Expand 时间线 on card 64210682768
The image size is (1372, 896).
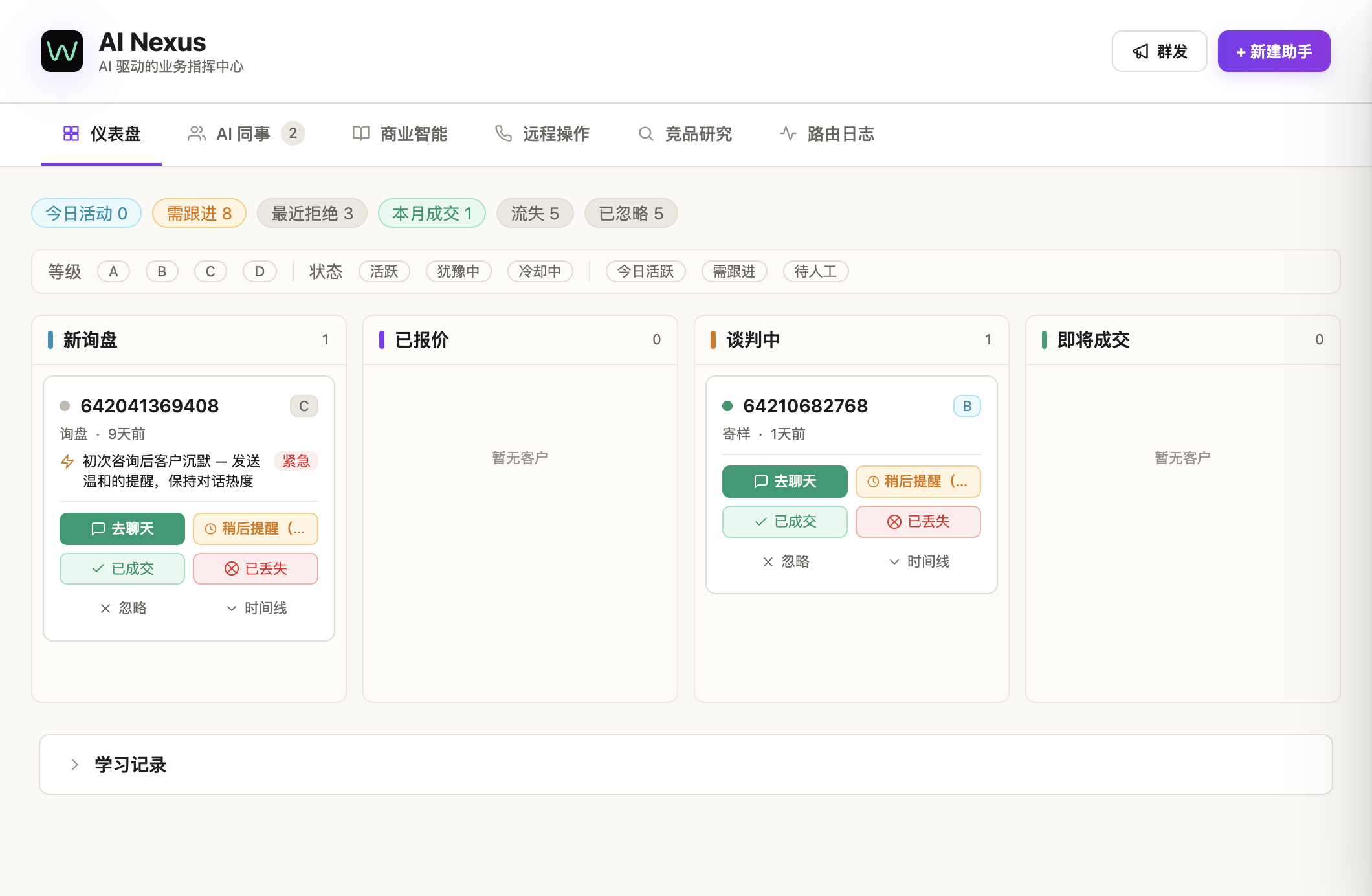pyautogui.click(x=918, y=561)
